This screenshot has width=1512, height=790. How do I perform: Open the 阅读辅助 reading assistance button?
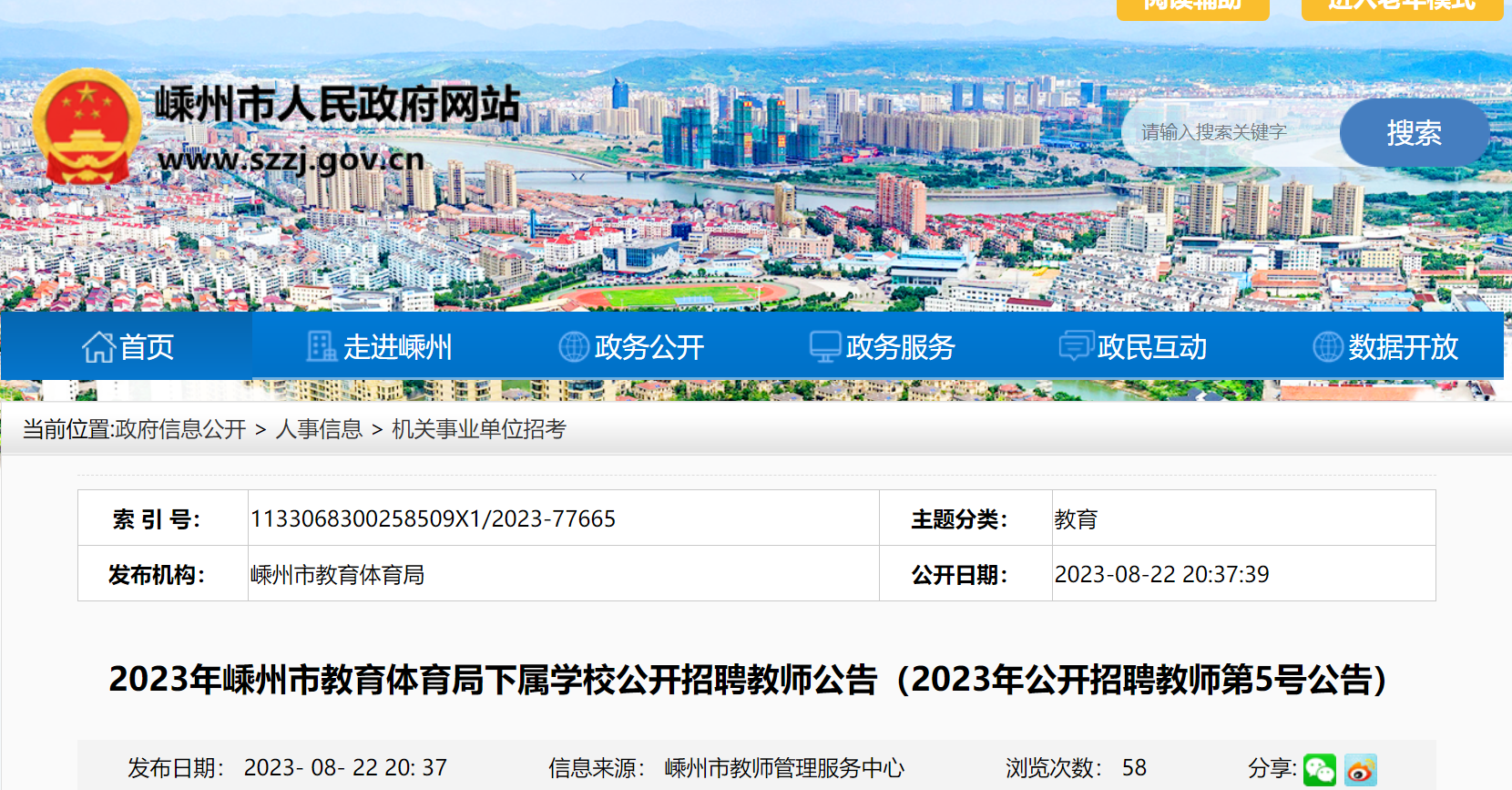click(x=1192, y=7)
